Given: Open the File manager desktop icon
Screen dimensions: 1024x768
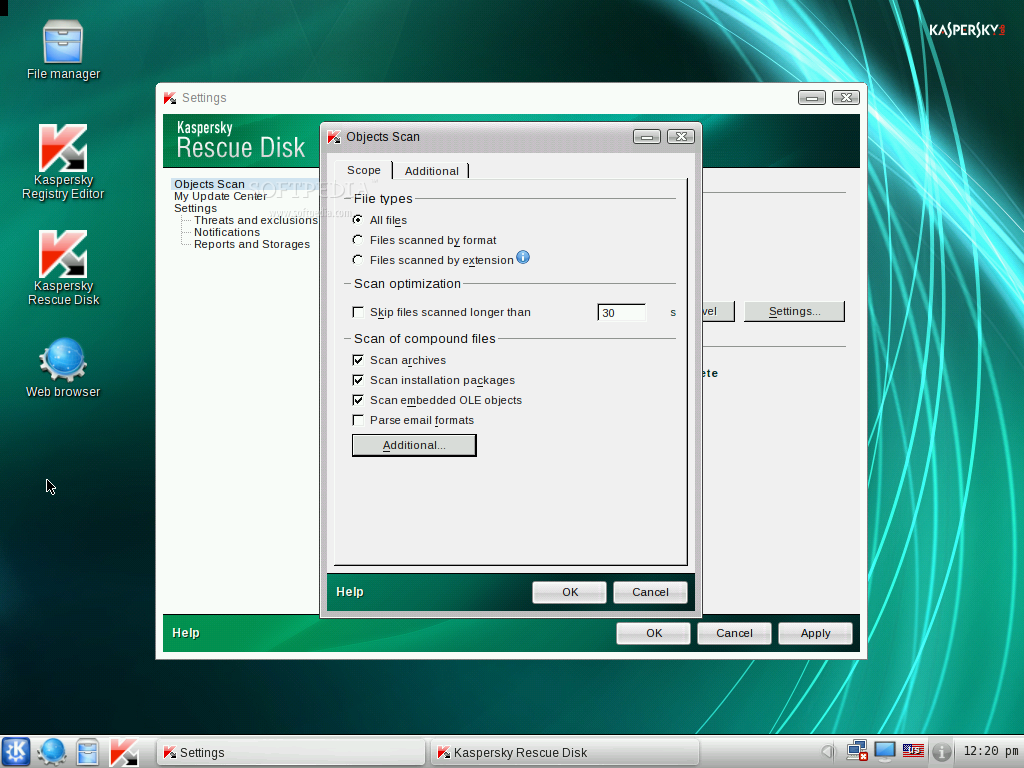Looking at the screenshot, I should tap(63, 50).
